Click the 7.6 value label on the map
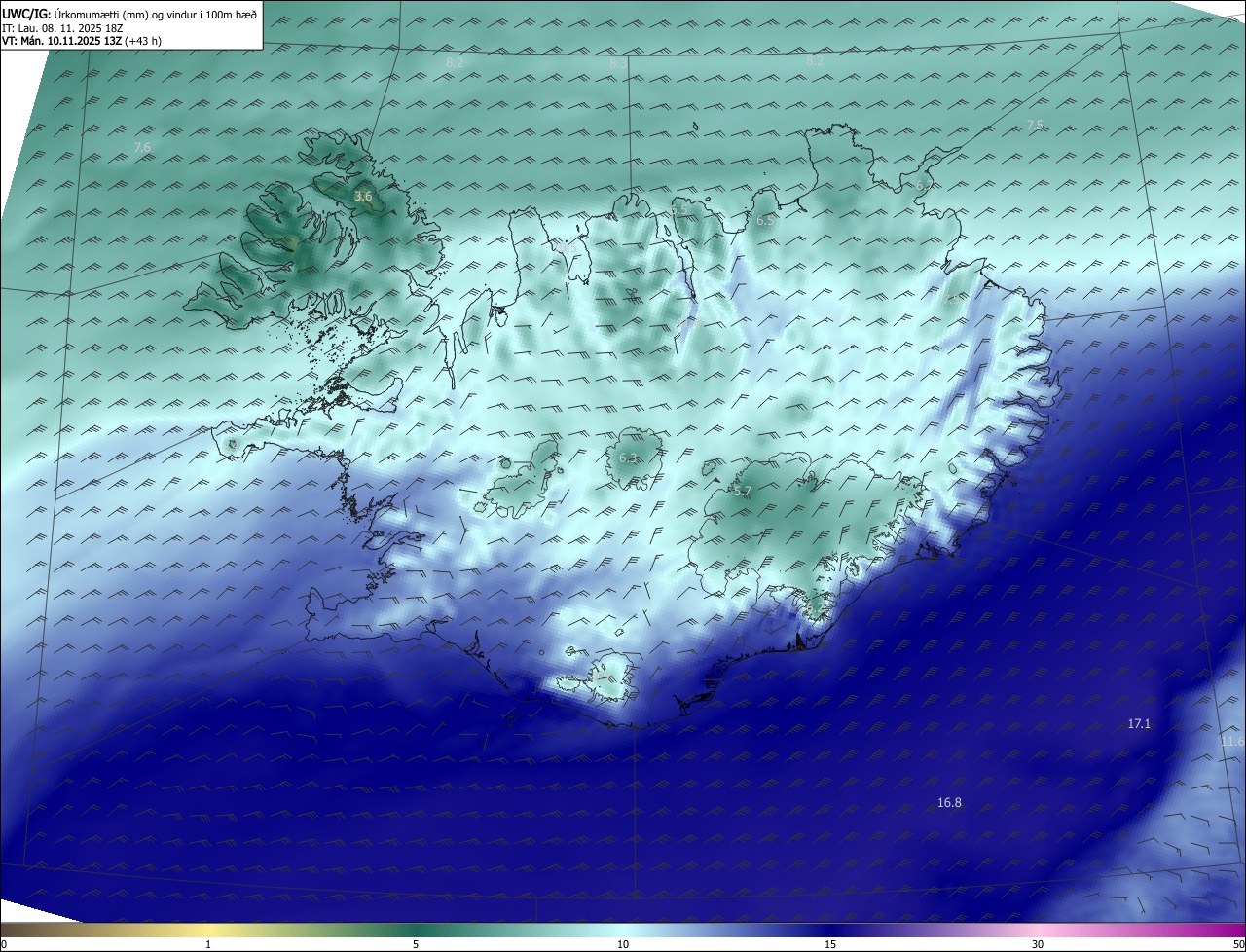This screenshot has height=952, width=1246. [x=142, y=148]
